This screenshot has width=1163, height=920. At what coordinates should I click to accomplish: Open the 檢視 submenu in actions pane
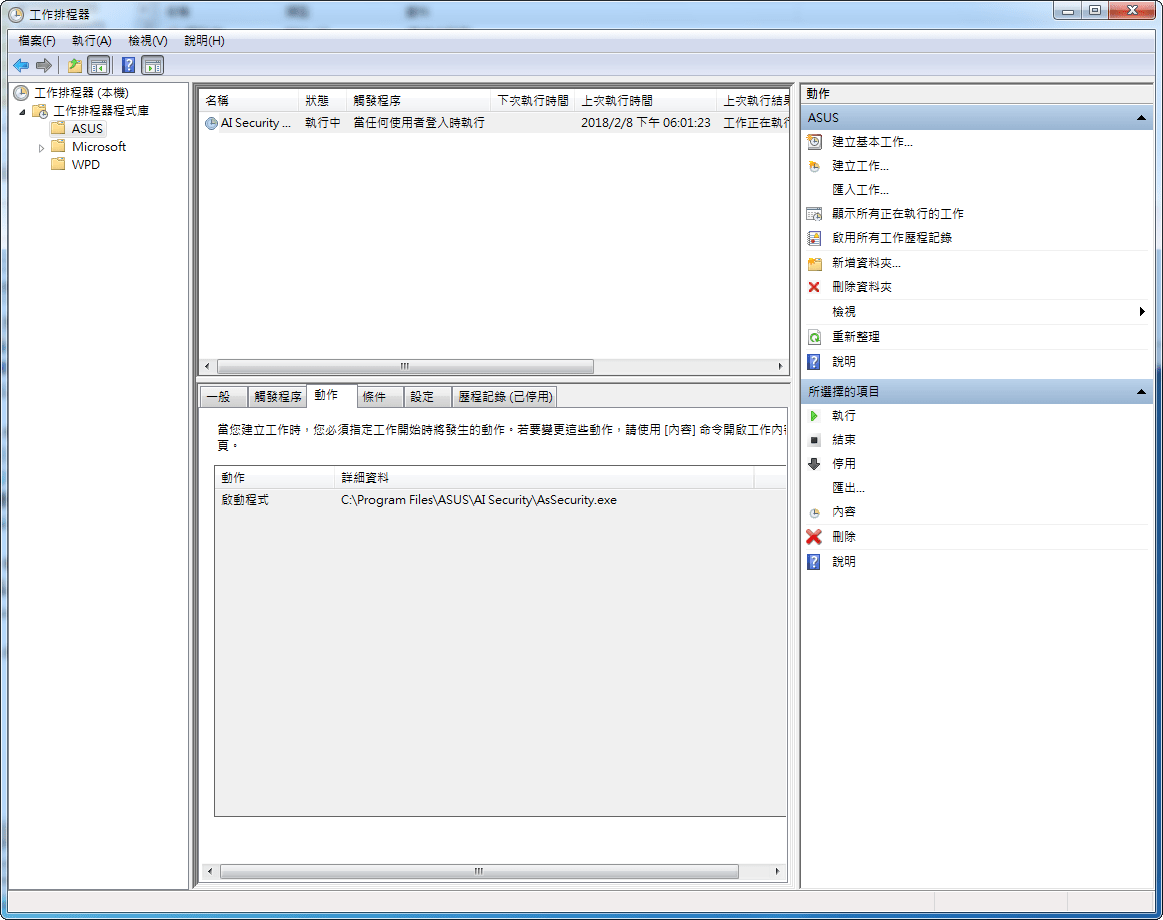(x=844, y=312)
